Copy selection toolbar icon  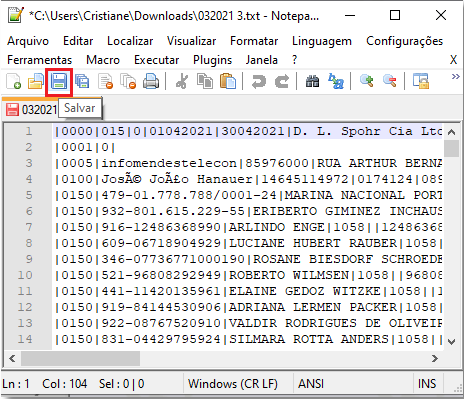point(205,81)
